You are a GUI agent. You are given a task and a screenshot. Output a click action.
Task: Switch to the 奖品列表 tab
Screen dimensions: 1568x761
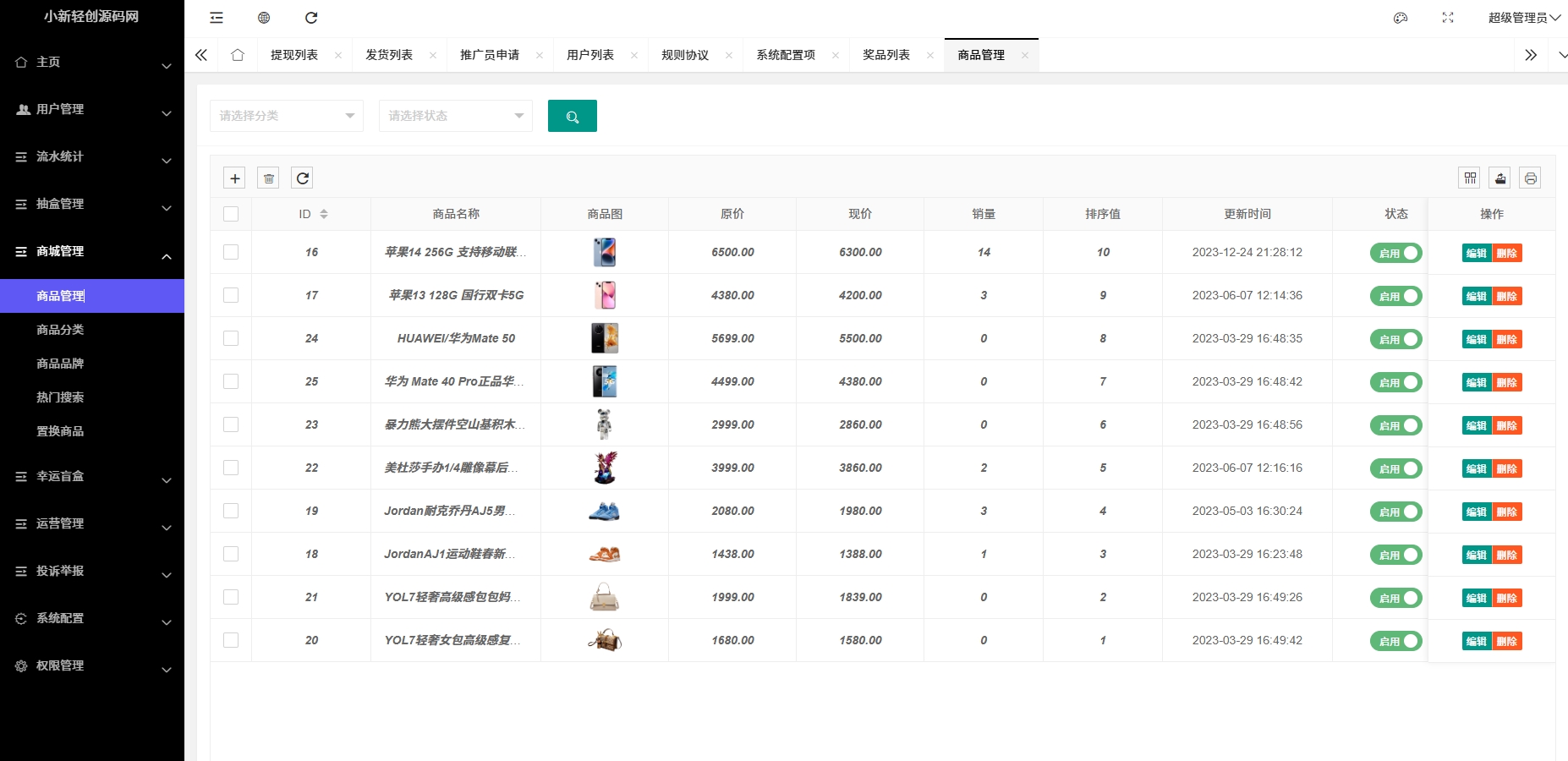pyautogui.click(x=886, y=55)
